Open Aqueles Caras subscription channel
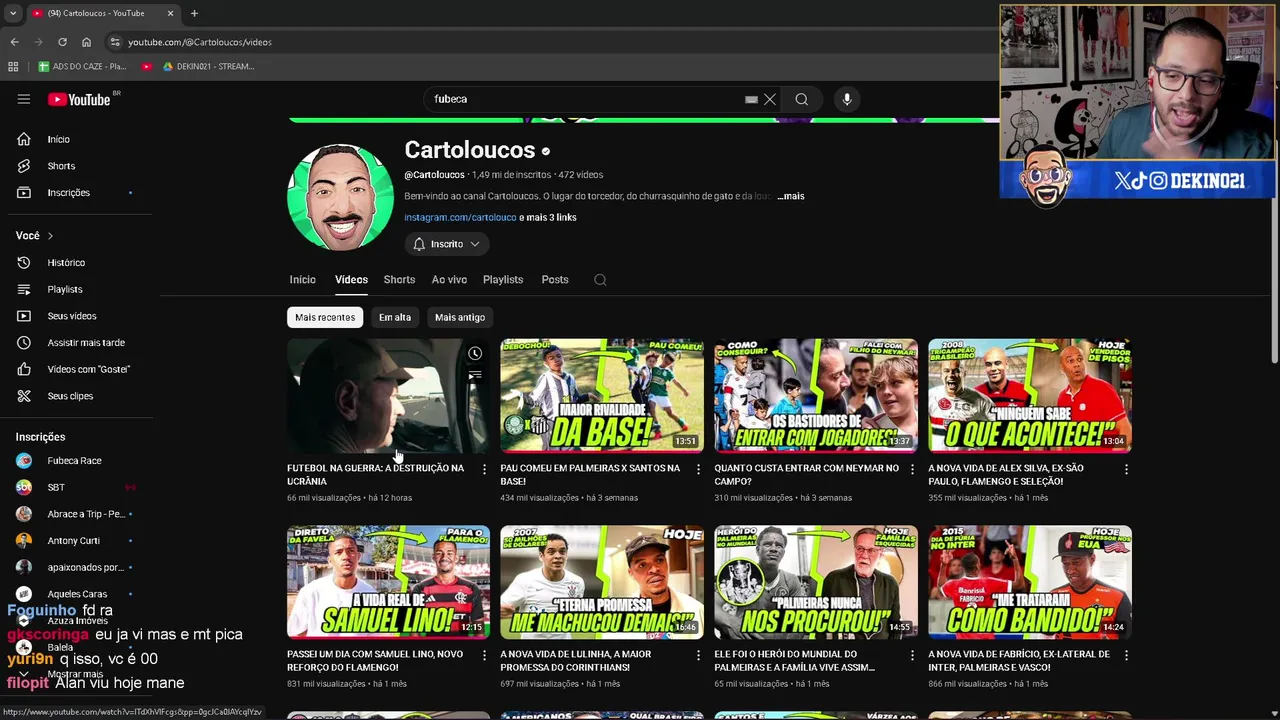Image resolution: width=1280 pixels, height=720 pixels. click(77, 594)
